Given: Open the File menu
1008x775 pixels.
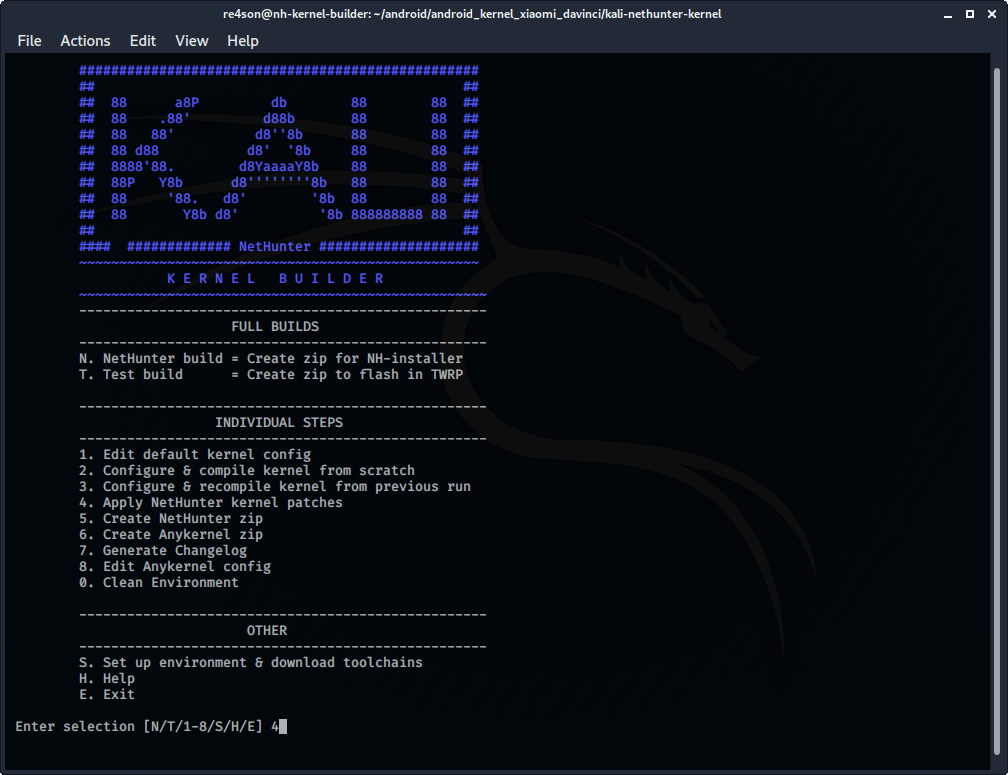Looking at the screenshot, I should coord(29,41).
